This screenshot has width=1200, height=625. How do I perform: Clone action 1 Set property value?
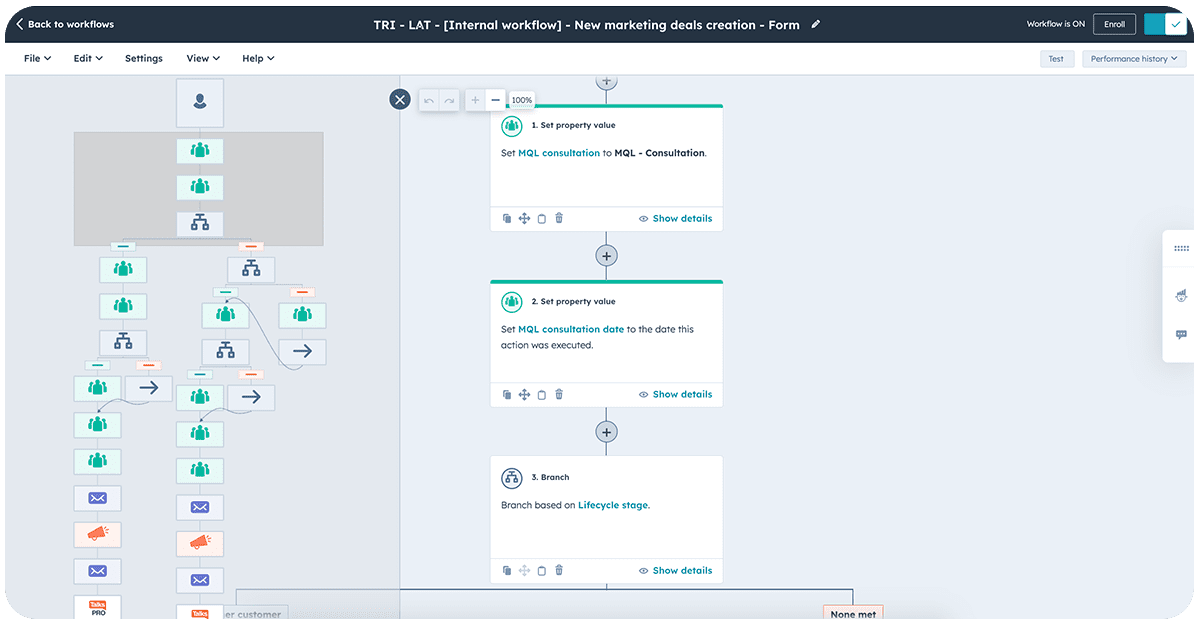pos(507,218)
